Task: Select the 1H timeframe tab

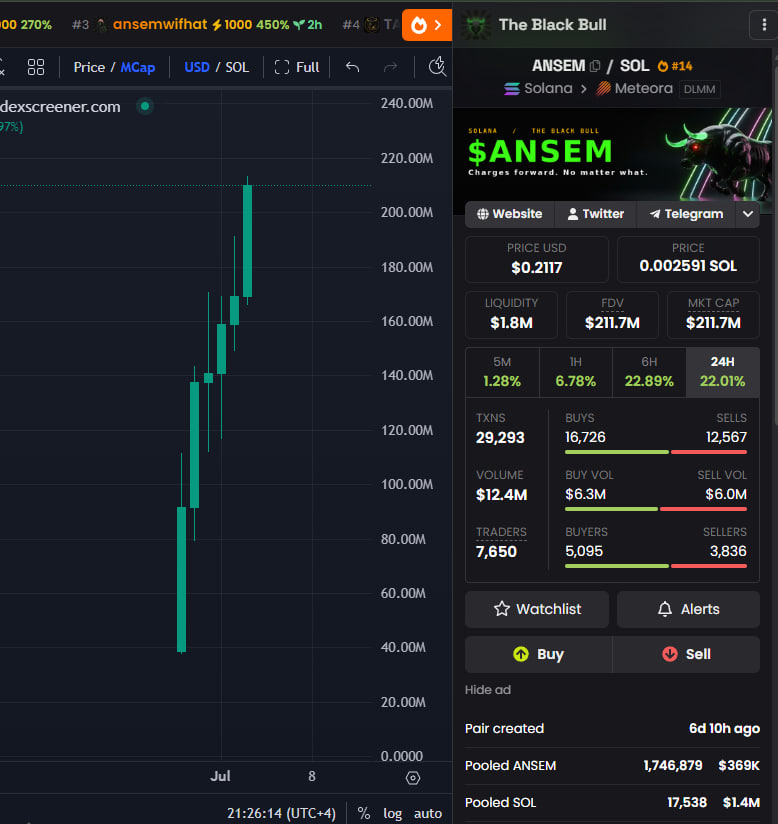Action: click(x=576, y=372)
